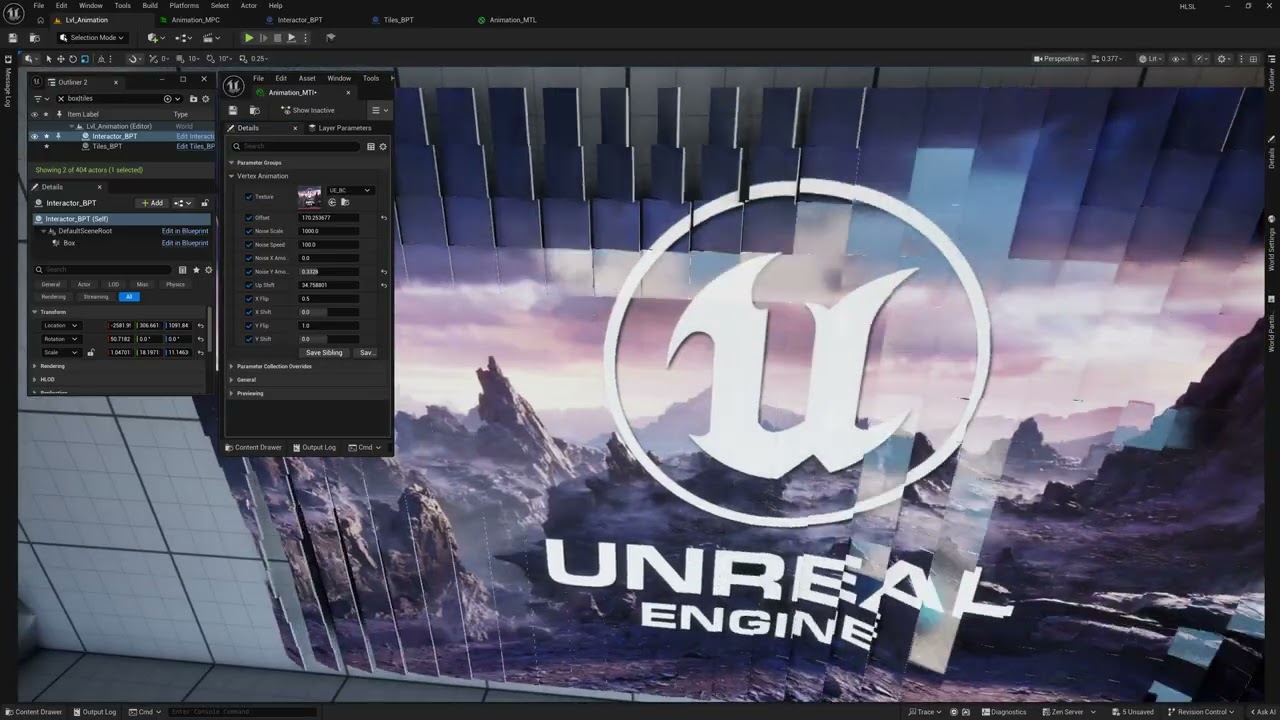This screenshot has height=720, width=1280.
Task: Choose the select objects arrow tool
Action: [48, 59]
